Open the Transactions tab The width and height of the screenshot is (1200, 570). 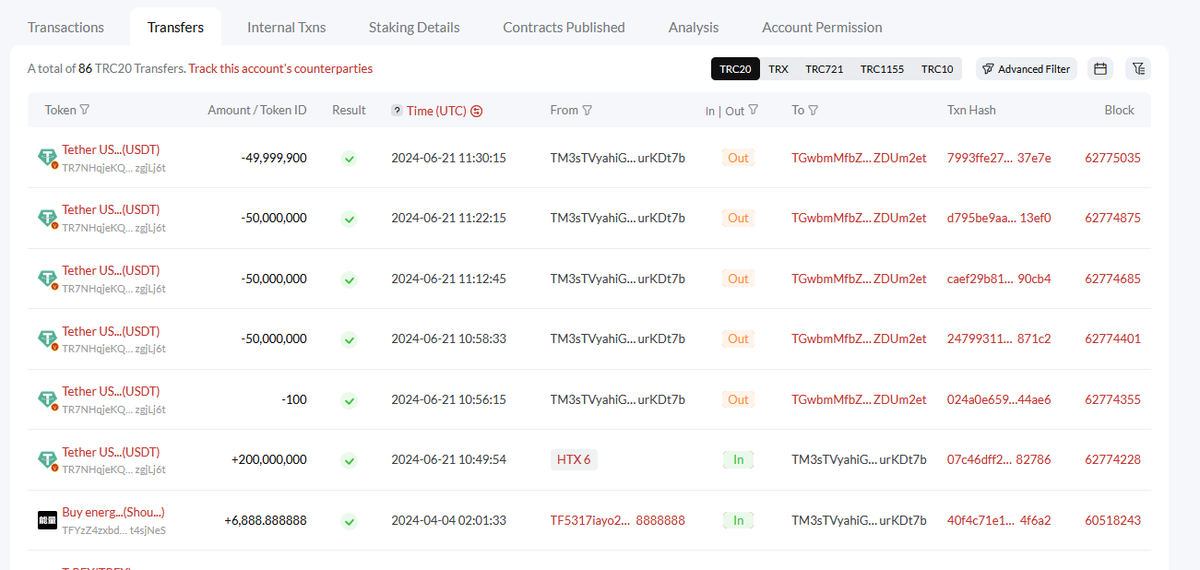tap(66, 27)
